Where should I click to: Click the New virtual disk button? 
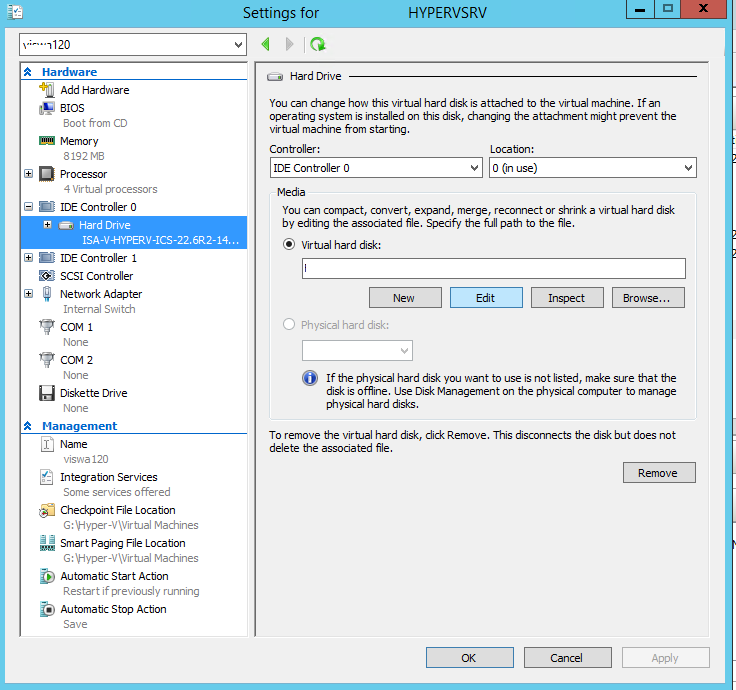click(x=405, y=298)
